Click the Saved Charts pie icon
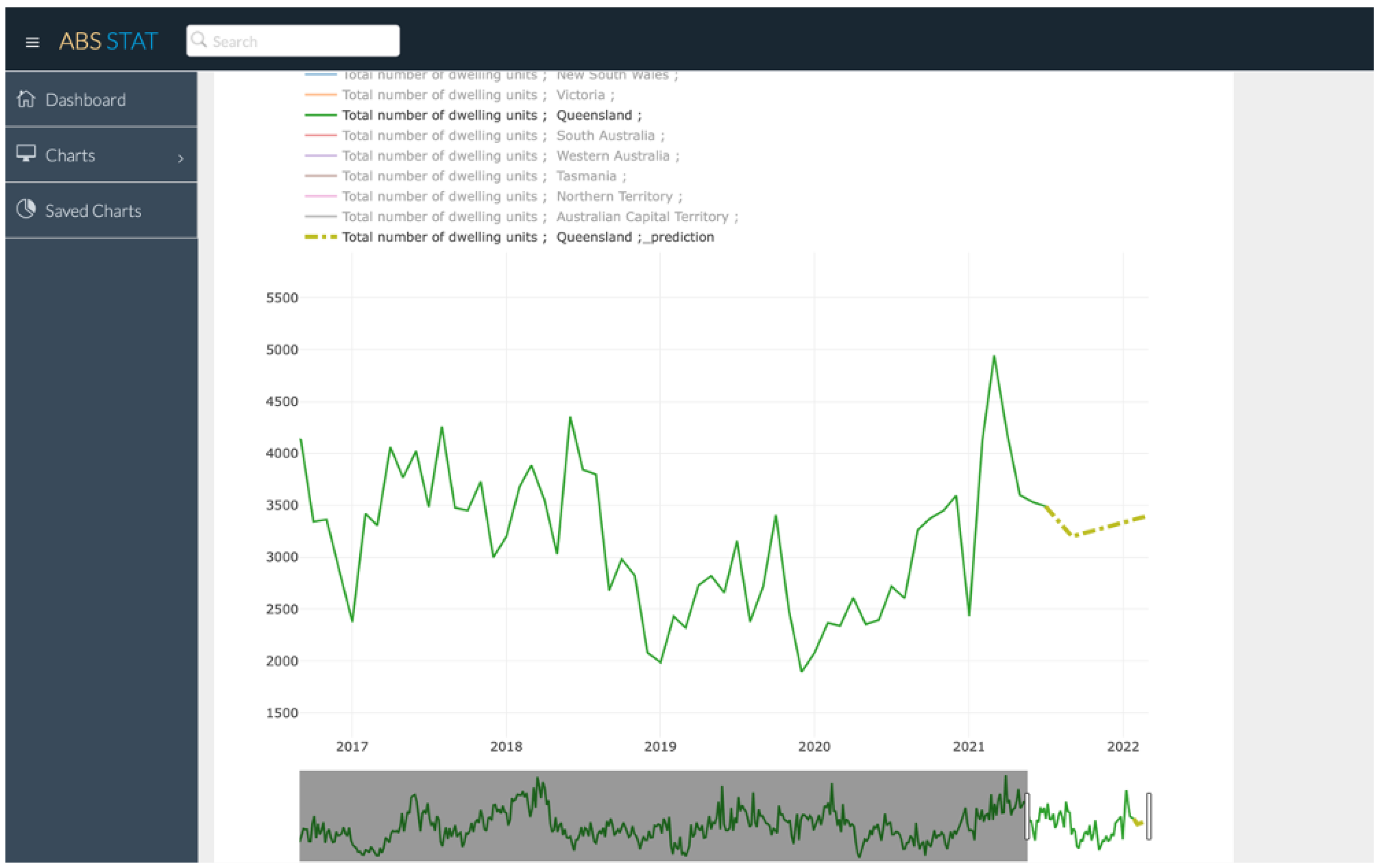This screenshot has width=1382, height=868. [26, 209]
